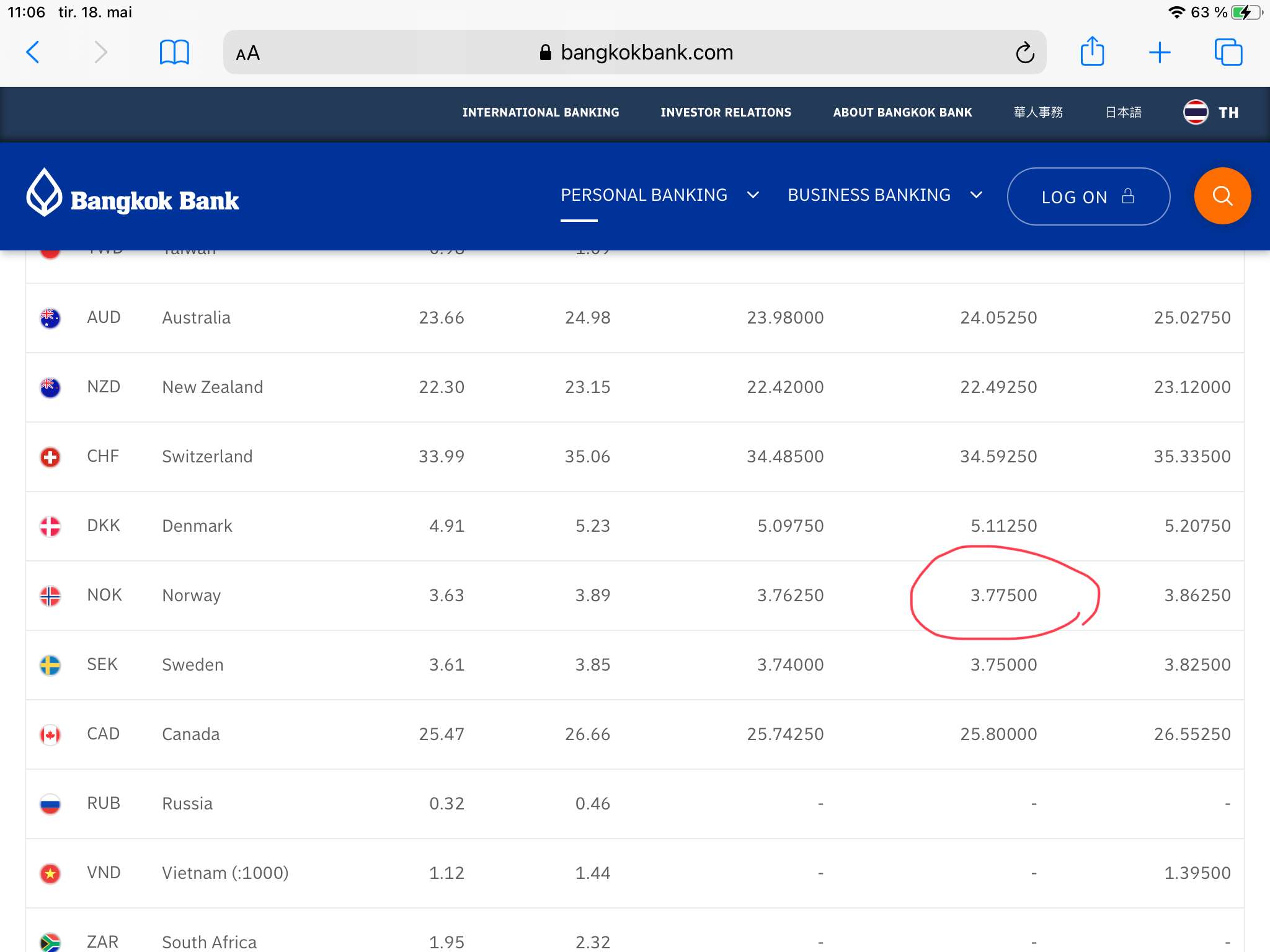Open the 日本語 language link

pos(1123,112)
